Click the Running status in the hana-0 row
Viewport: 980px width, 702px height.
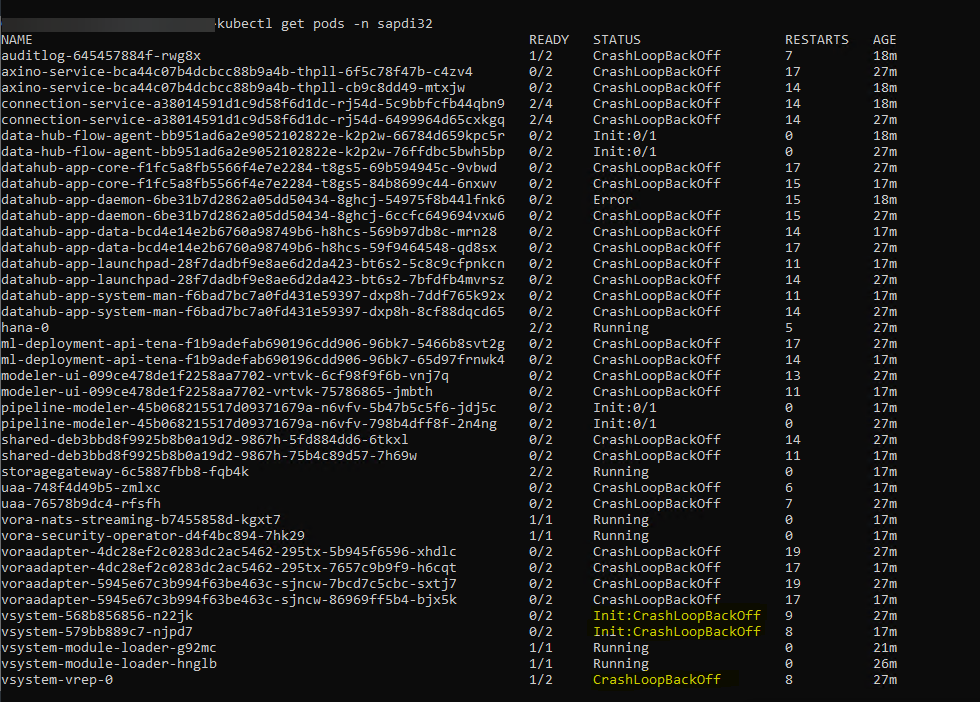coord(621,328)
